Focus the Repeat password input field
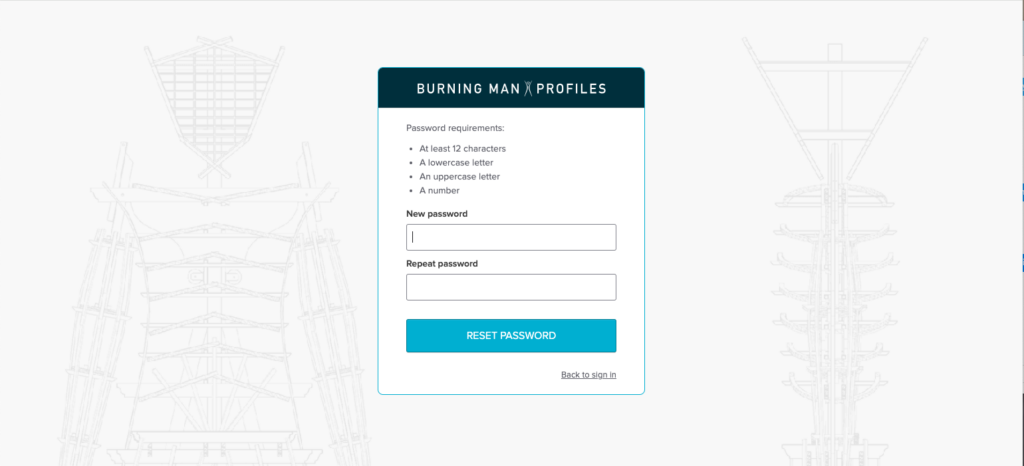The width and height of the screenshot is (1024, 466). click(511, 287)
